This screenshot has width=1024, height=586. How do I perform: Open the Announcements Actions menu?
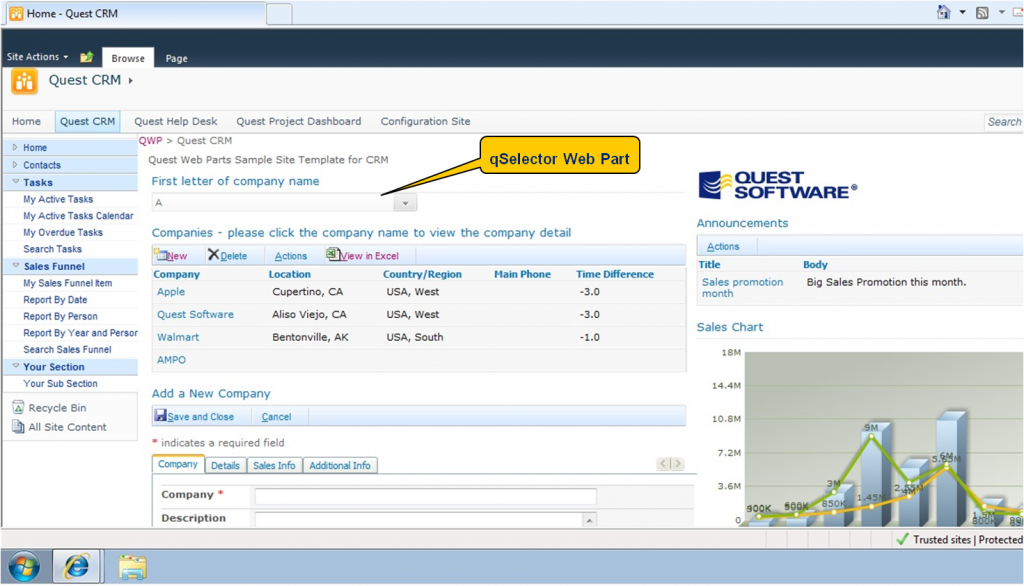(x=723, y=246)
